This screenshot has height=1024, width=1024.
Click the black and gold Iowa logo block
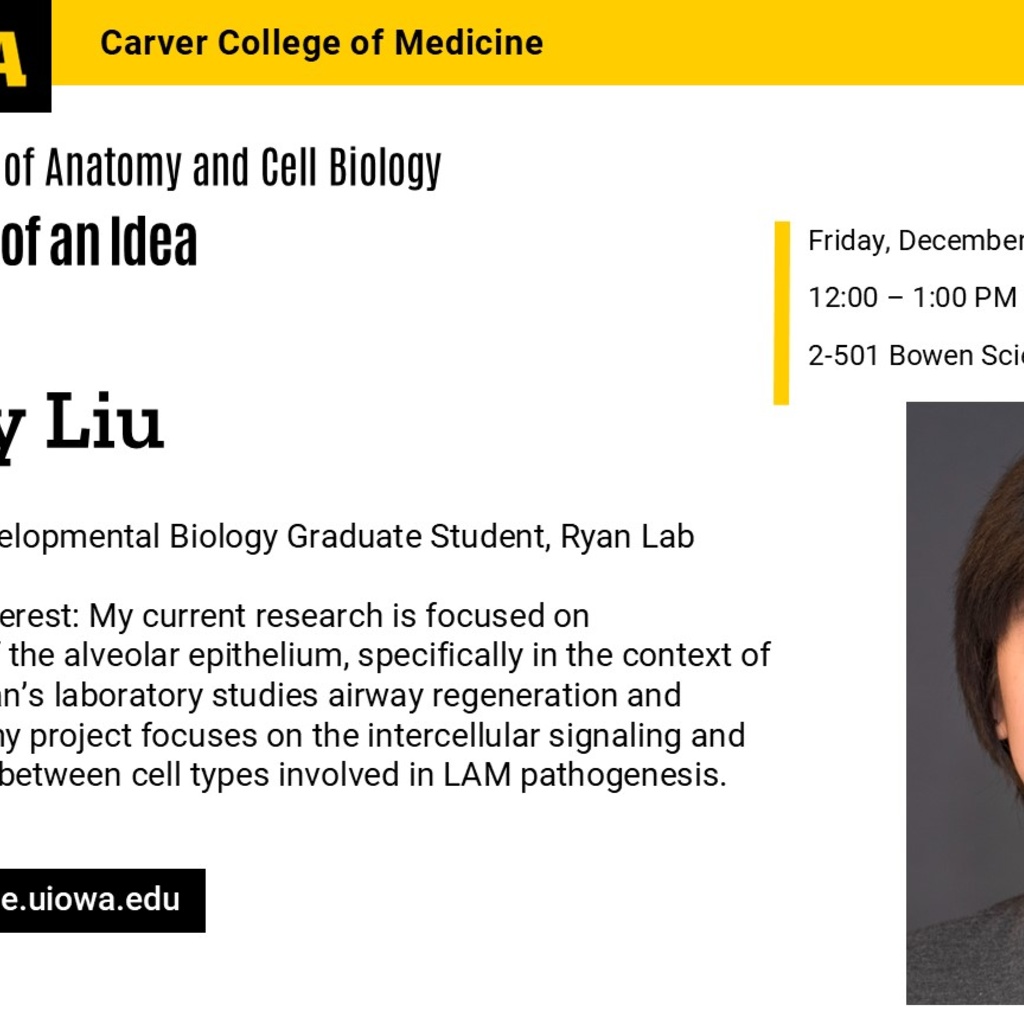(25, 56)
